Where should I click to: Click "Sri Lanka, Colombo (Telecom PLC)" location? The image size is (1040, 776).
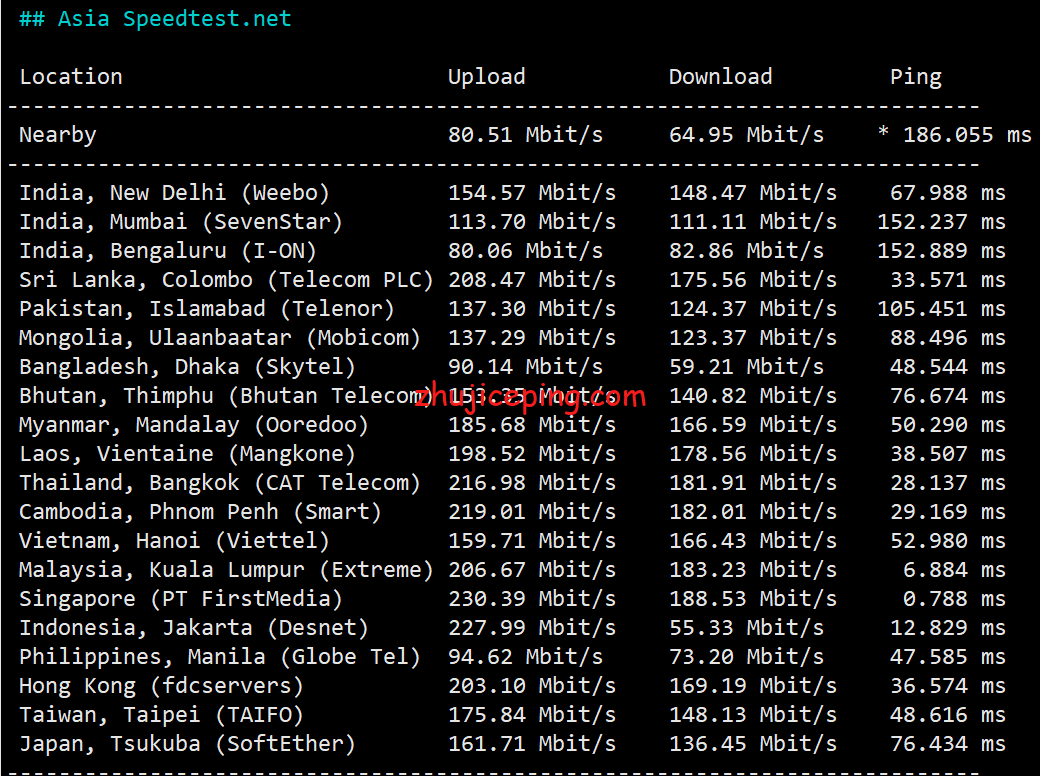pos(226,281)
